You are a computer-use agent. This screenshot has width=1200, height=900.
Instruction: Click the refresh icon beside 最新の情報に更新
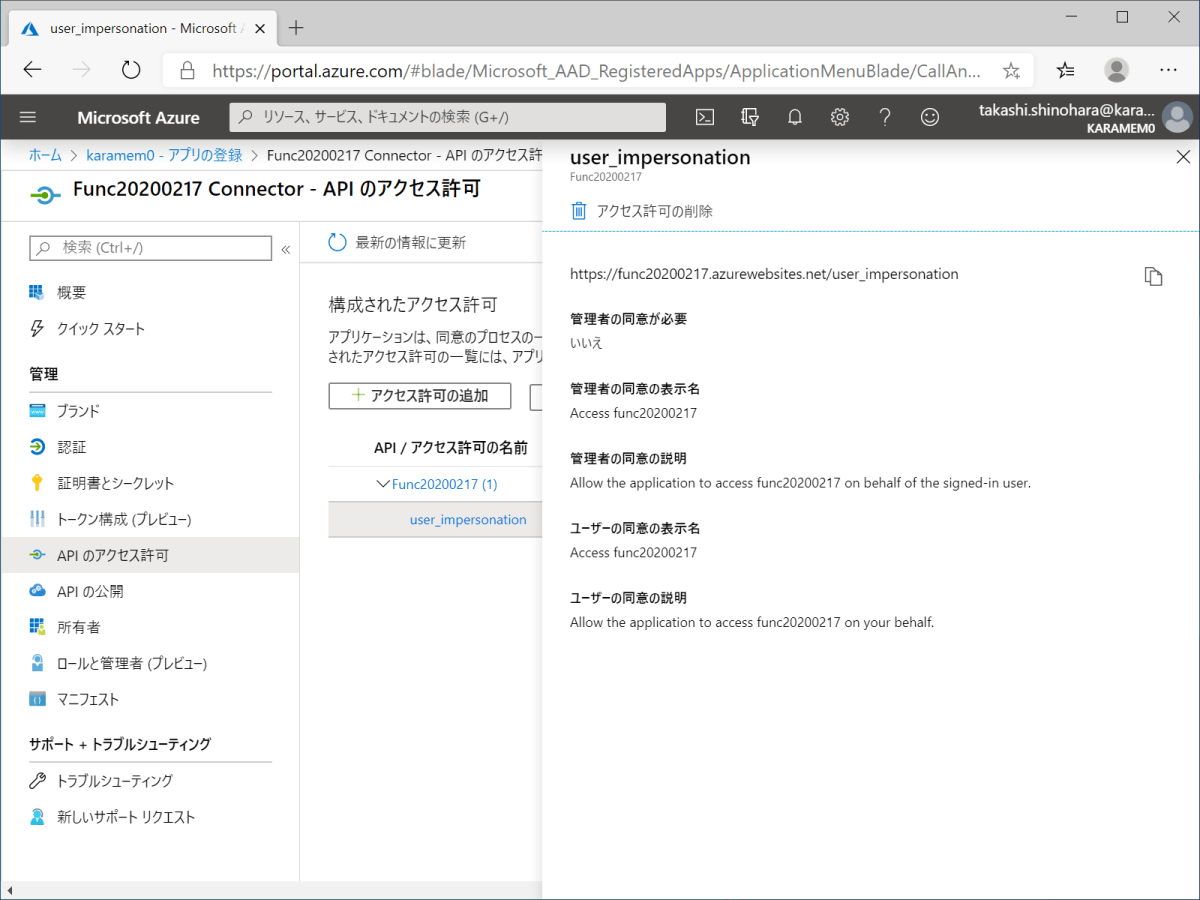(338, 242)
